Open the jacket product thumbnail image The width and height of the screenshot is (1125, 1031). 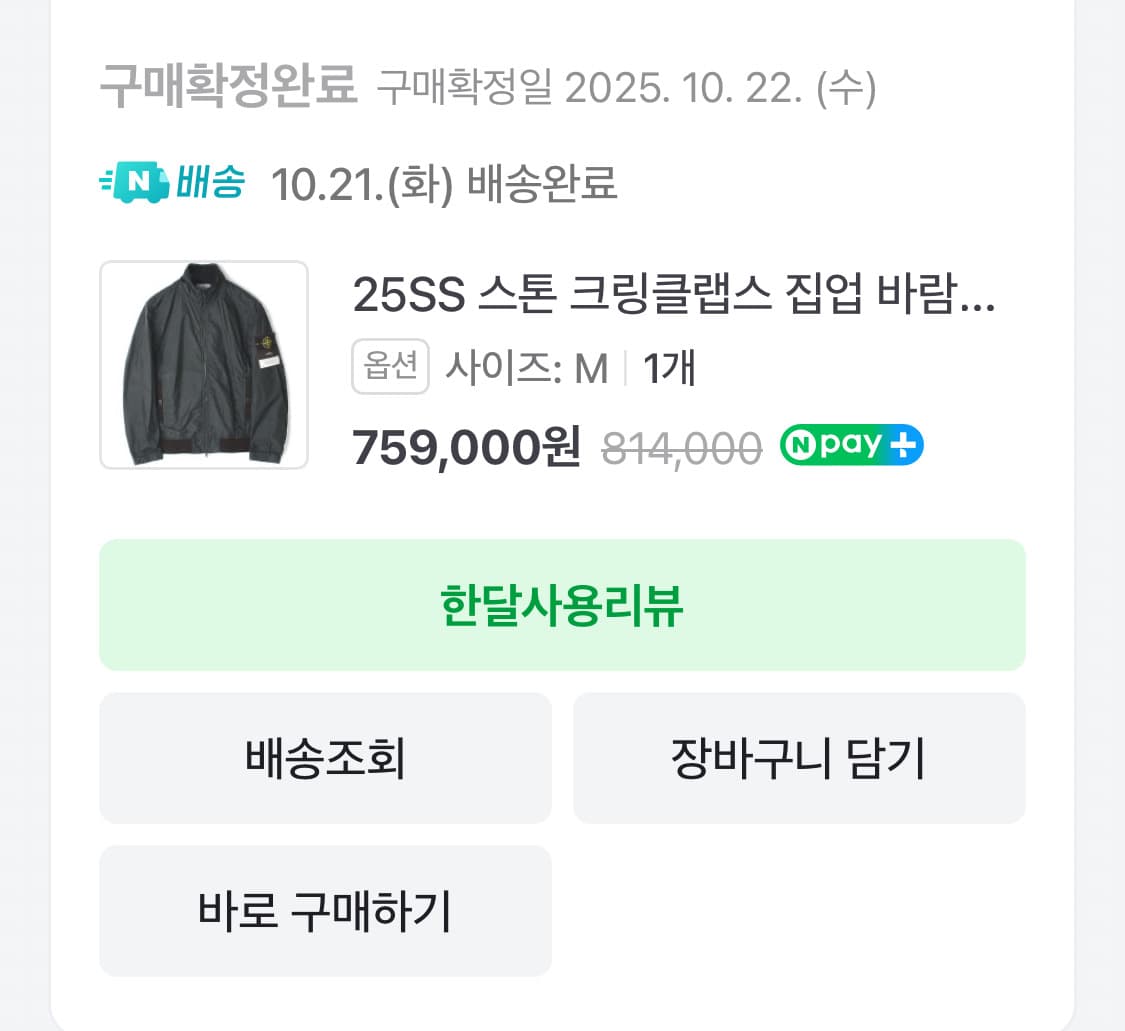tap(204, 364)
